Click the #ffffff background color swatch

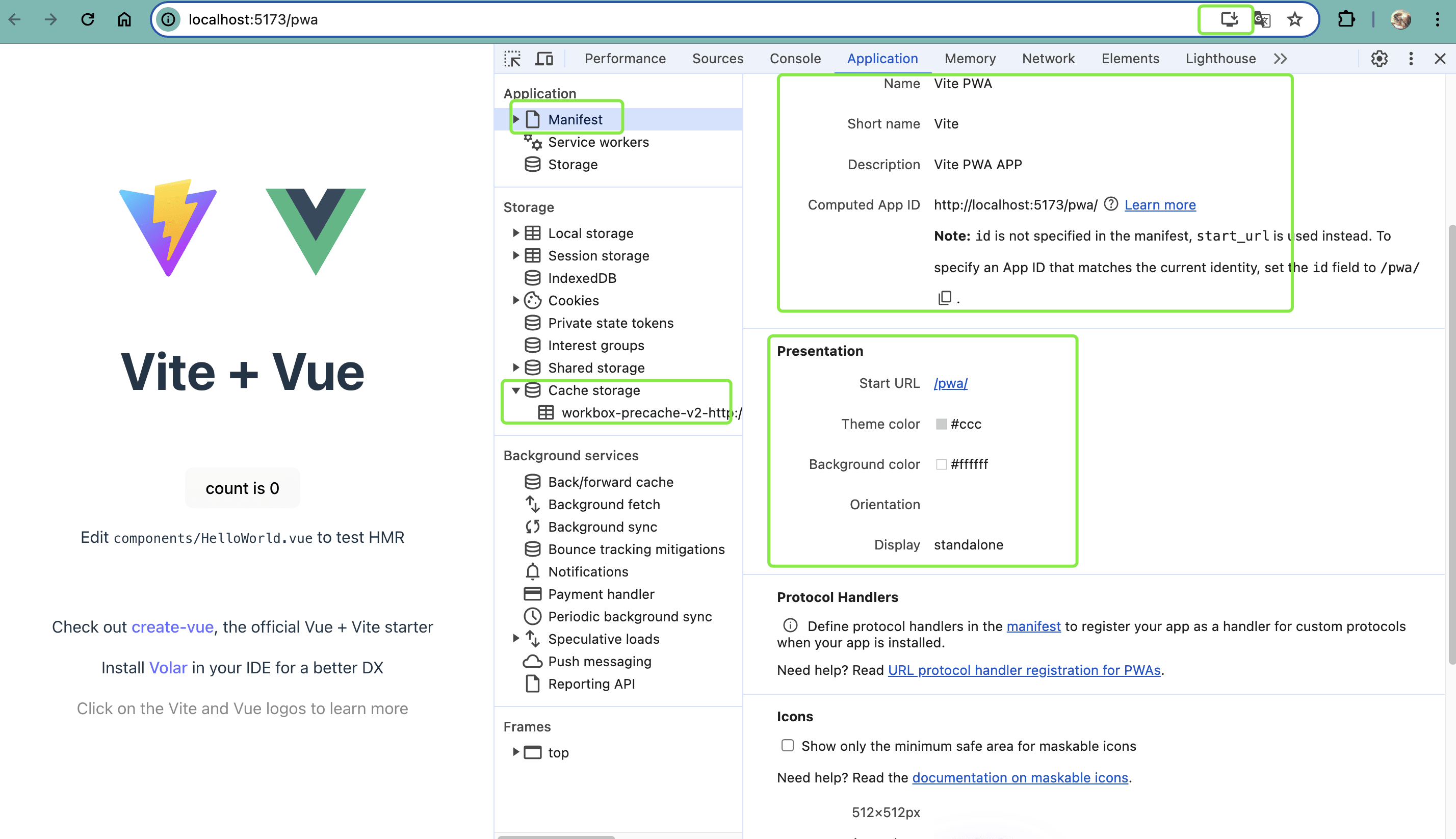(942, 464)
